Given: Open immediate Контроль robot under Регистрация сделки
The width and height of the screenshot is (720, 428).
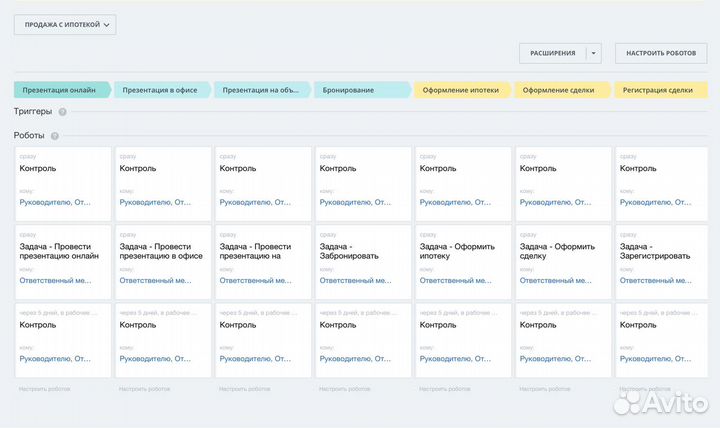Looking at the screenshot, I should pyautogui.click(x=662, y=184).
